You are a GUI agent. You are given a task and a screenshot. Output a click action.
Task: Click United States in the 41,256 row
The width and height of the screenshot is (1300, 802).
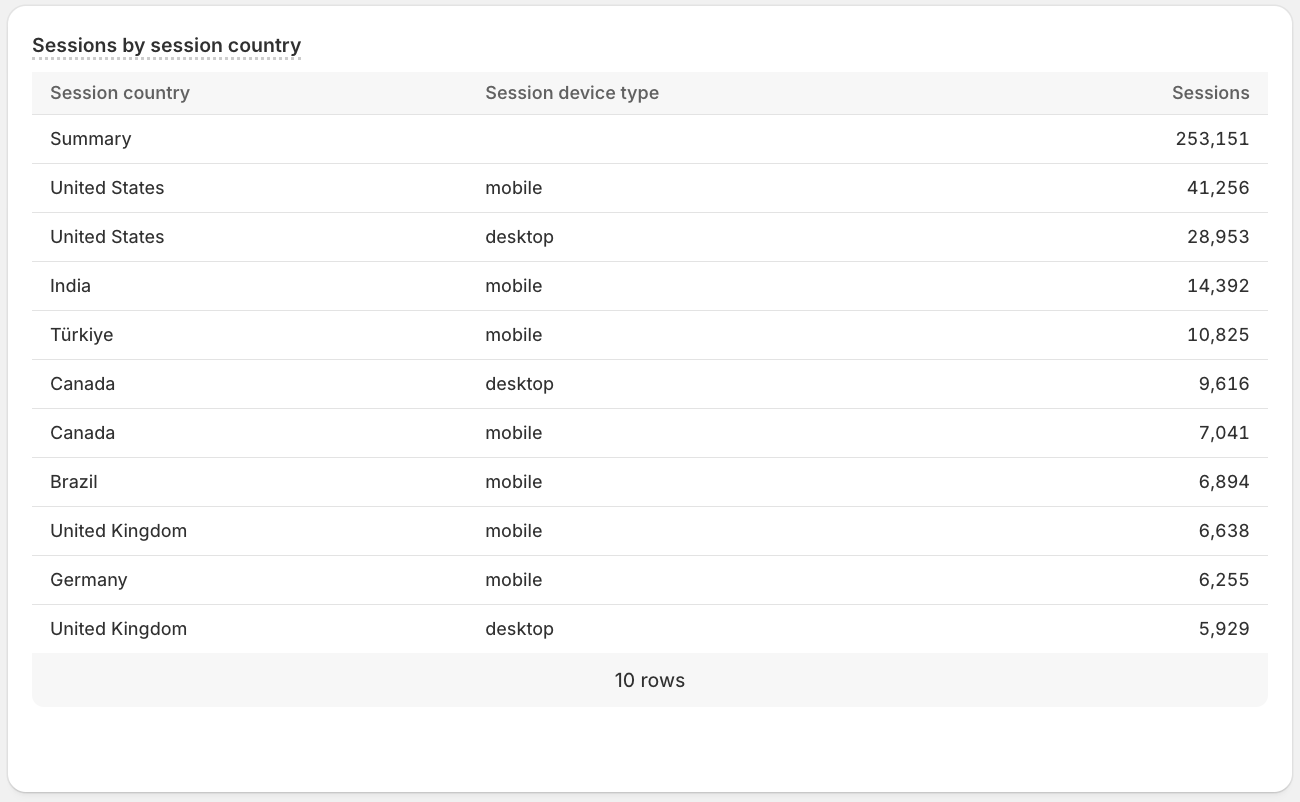click(107, 188)
